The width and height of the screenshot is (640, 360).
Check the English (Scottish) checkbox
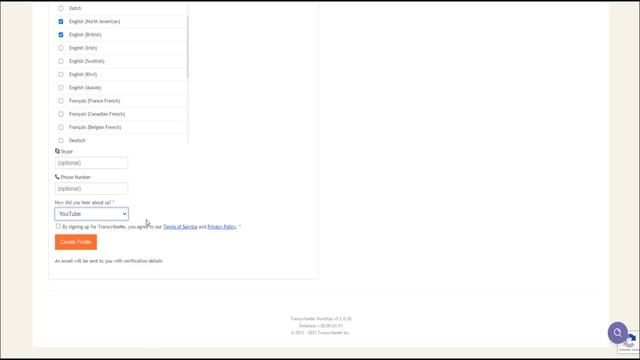[61, 61]
